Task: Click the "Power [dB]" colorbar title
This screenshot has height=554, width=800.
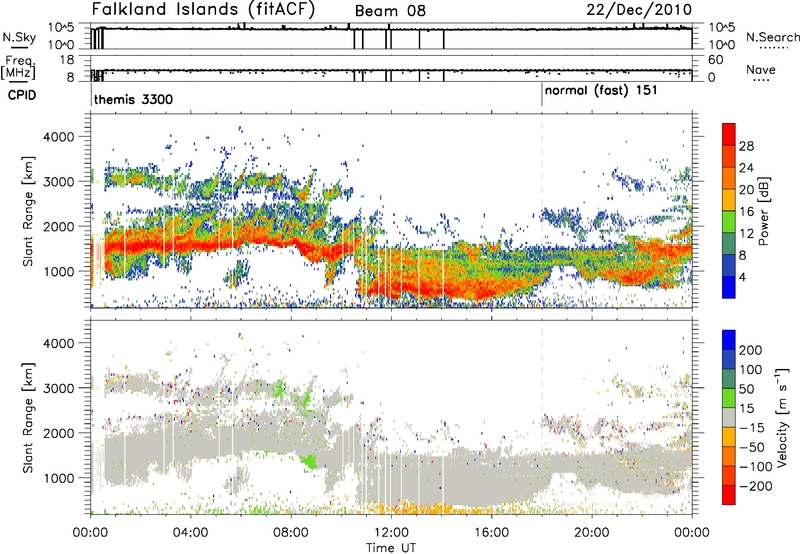Action: [763, 211]
